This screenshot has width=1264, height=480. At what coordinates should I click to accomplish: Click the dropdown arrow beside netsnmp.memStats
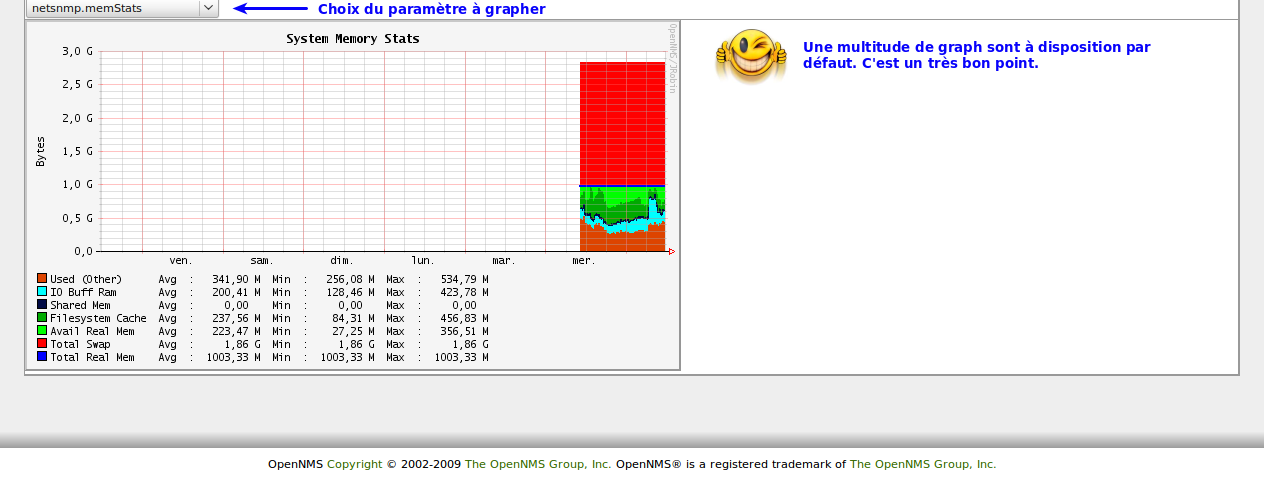tap(208, 8)
